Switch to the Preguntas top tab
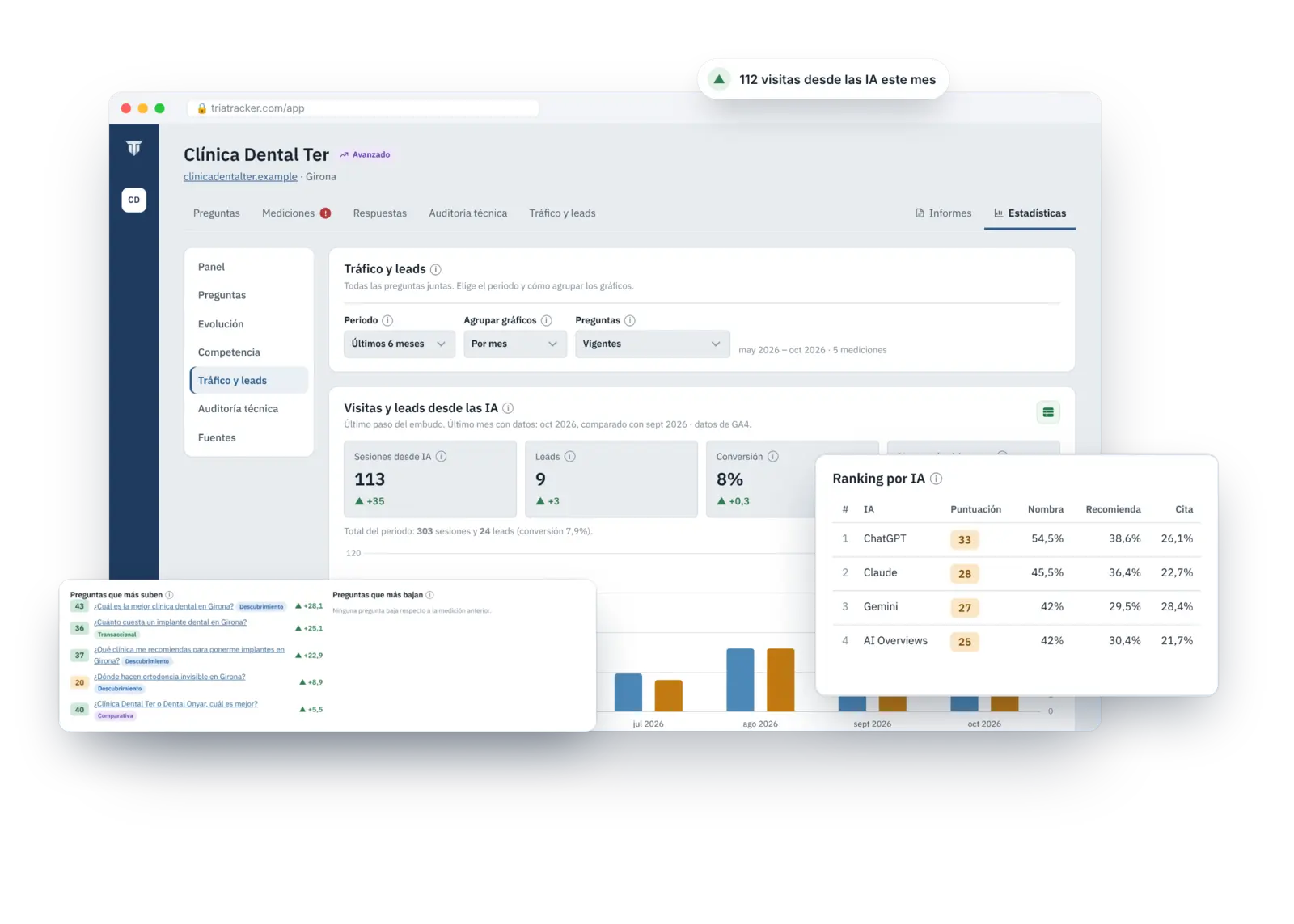Screen dimensions: 1294x924 click(217, 213)
